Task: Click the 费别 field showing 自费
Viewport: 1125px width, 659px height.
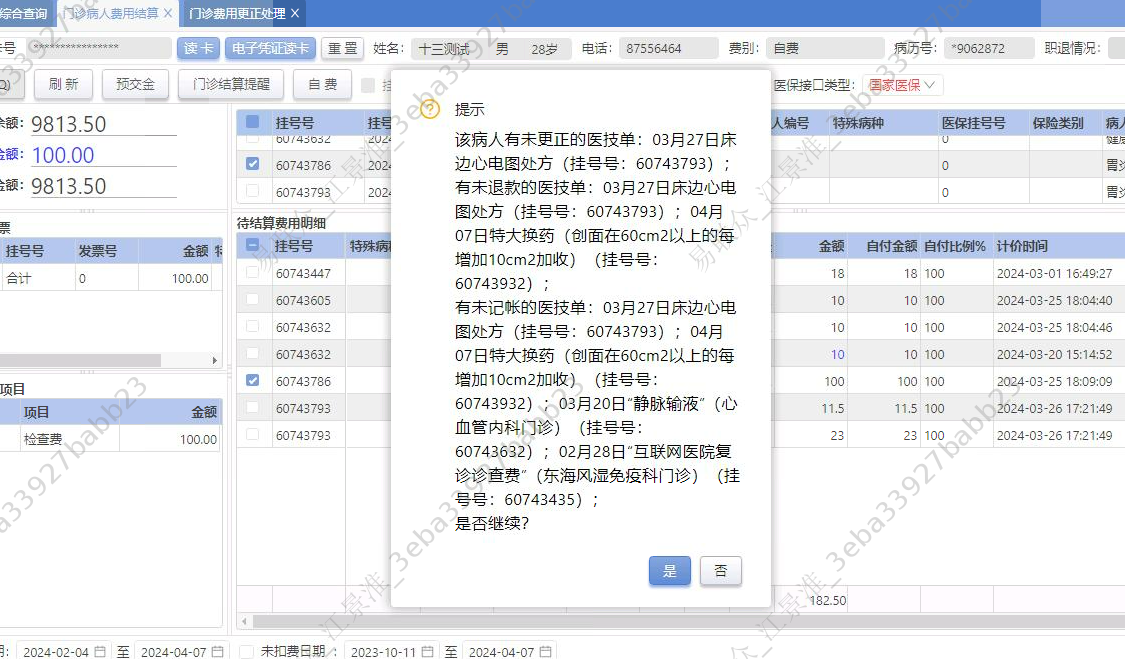Action: (x=824, y=49)
